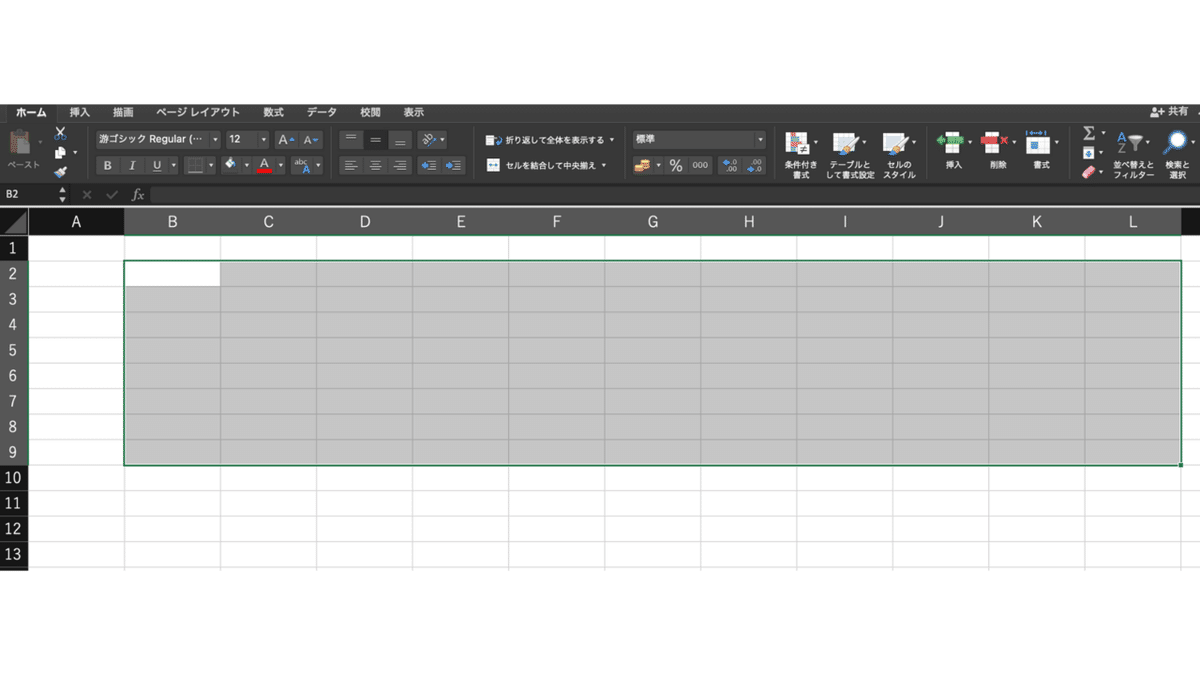
Task: Apply percent style icon
Action: pos(676,165)
